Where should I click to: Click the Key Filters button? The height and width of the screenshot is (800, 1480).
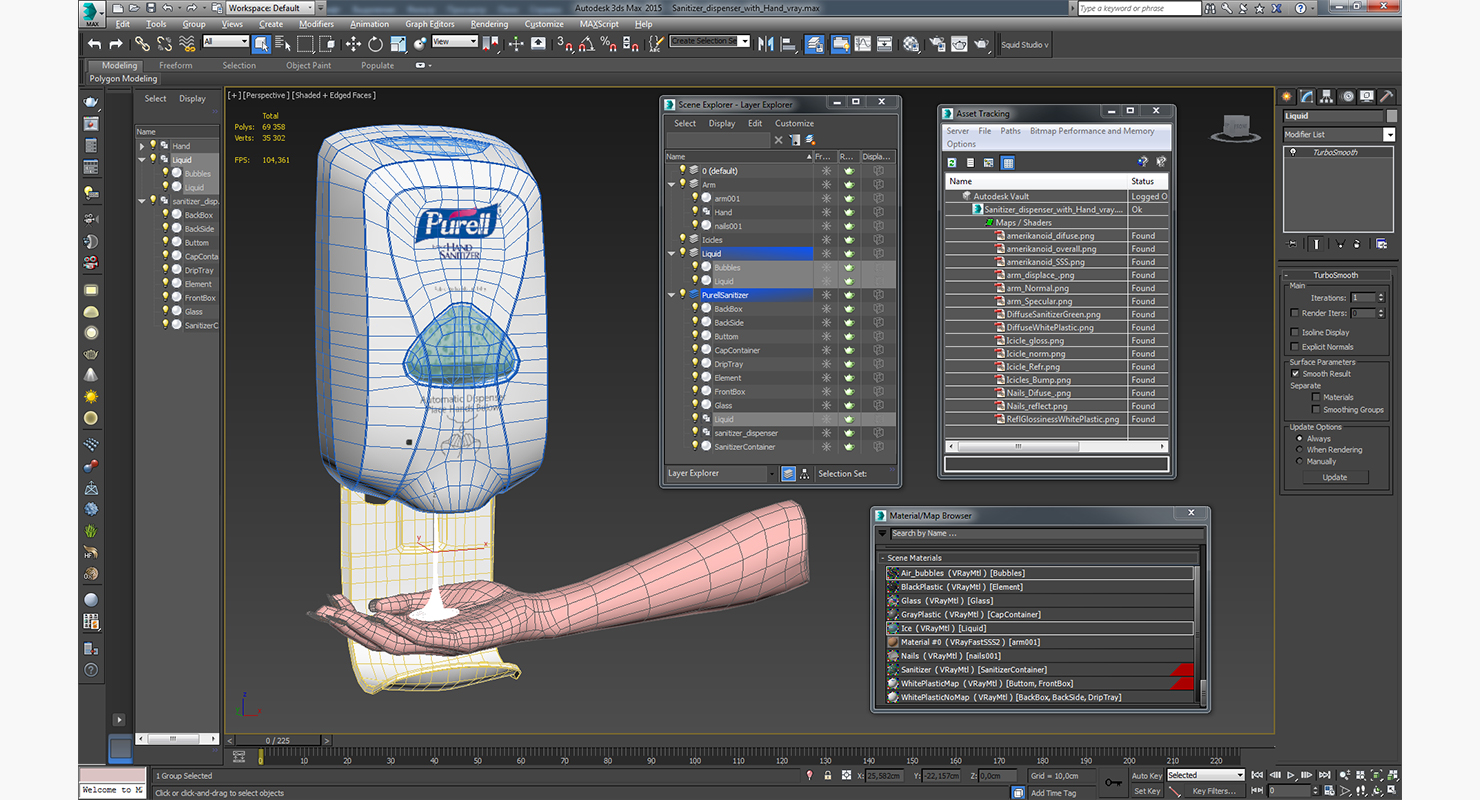click(1215, 791)
